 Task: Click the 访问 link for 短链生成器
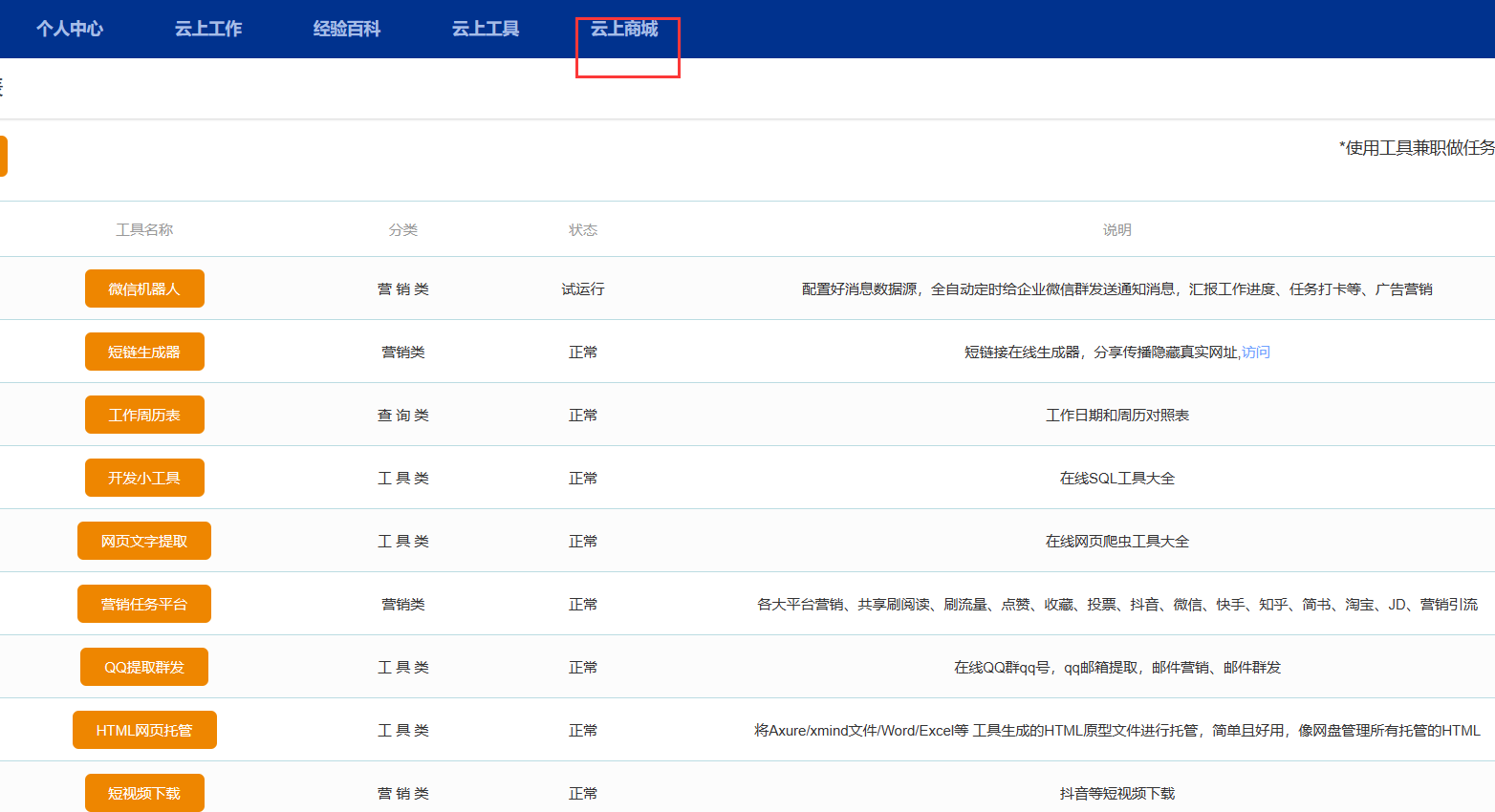[1255, 351]
